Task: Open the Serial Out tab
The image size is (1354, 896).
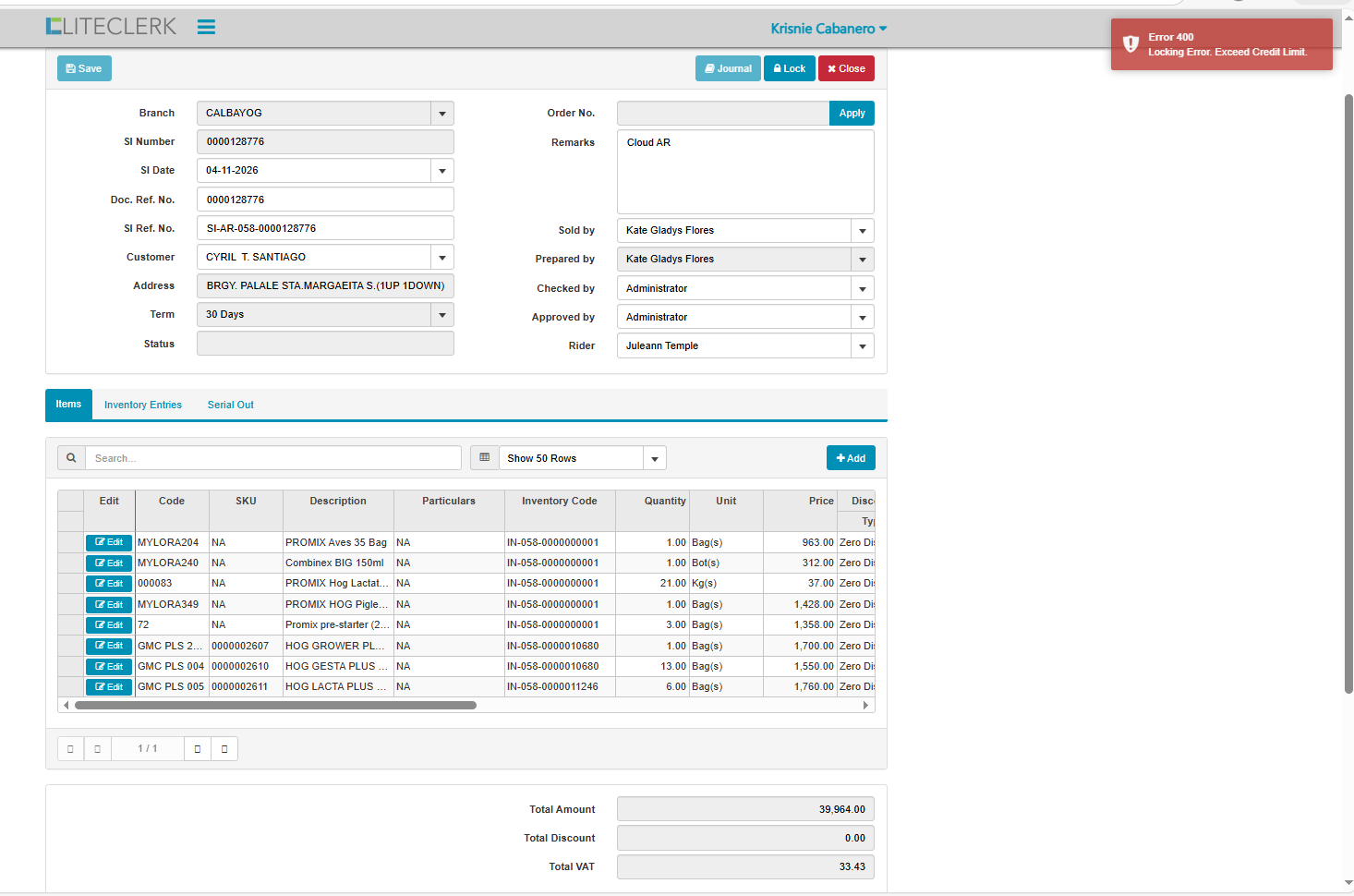Action: point(230,405)
